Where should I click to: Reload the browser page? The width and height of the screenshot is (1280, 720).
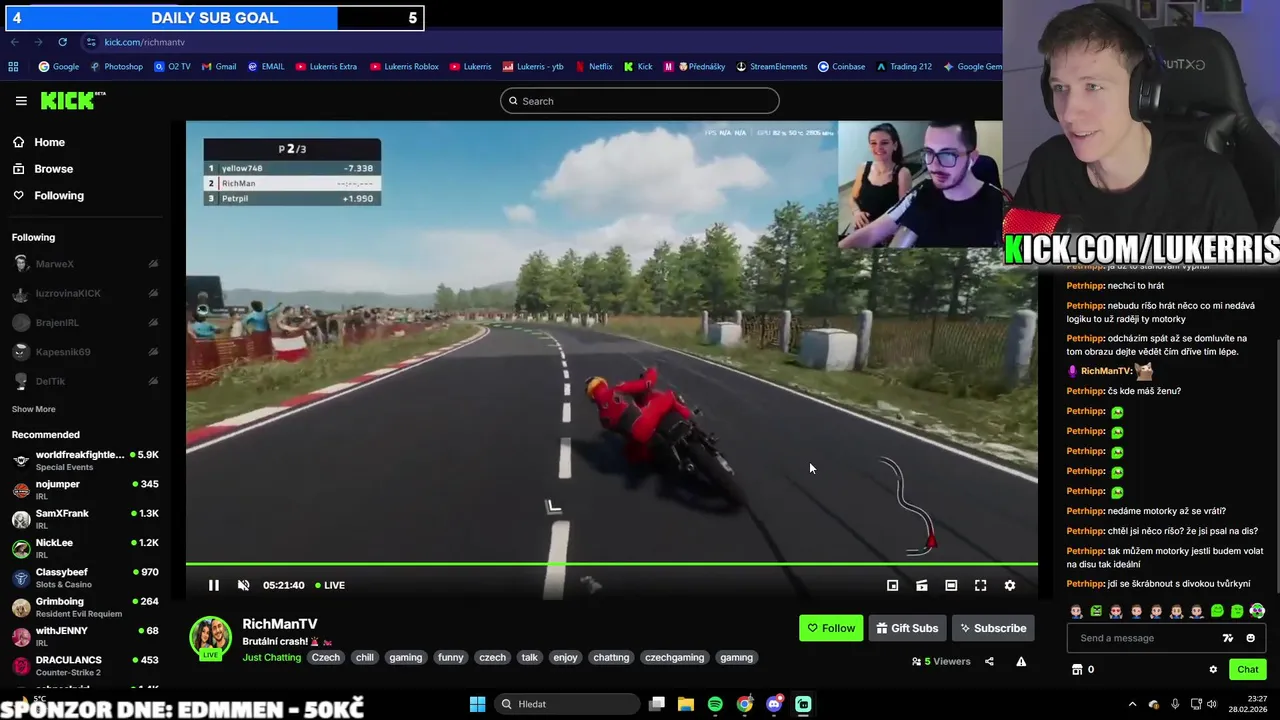(x=62, y=42)
